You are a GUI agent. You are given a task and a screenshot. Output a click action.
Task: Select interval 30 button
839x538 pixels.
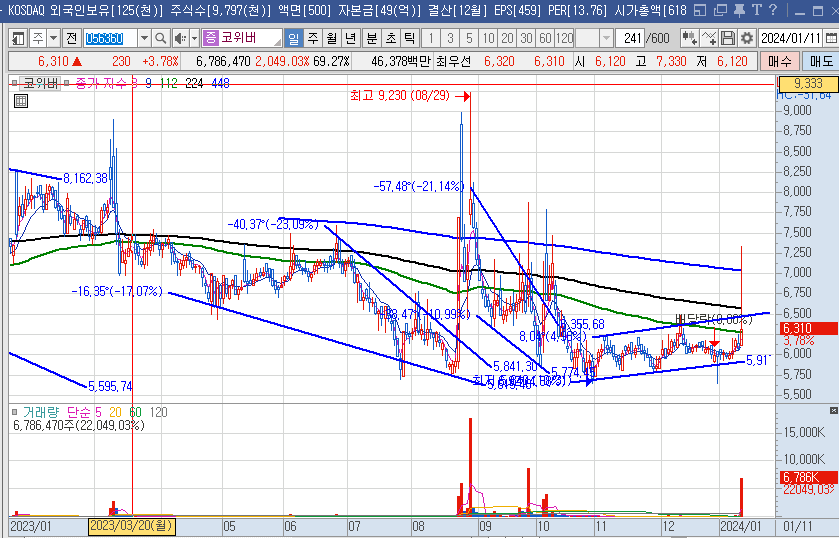click(527, 38)
